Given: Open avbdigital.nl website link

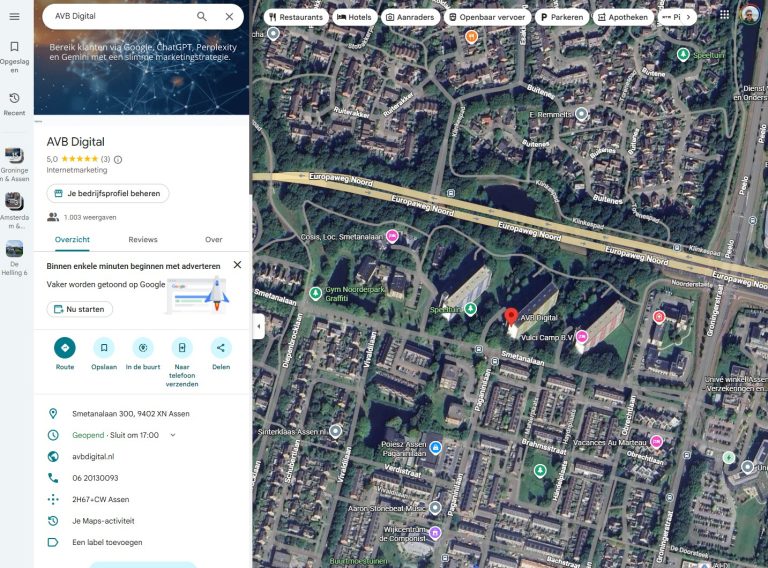Looking at the screenshot, I should pyautogui.click(x=93, y=456).
